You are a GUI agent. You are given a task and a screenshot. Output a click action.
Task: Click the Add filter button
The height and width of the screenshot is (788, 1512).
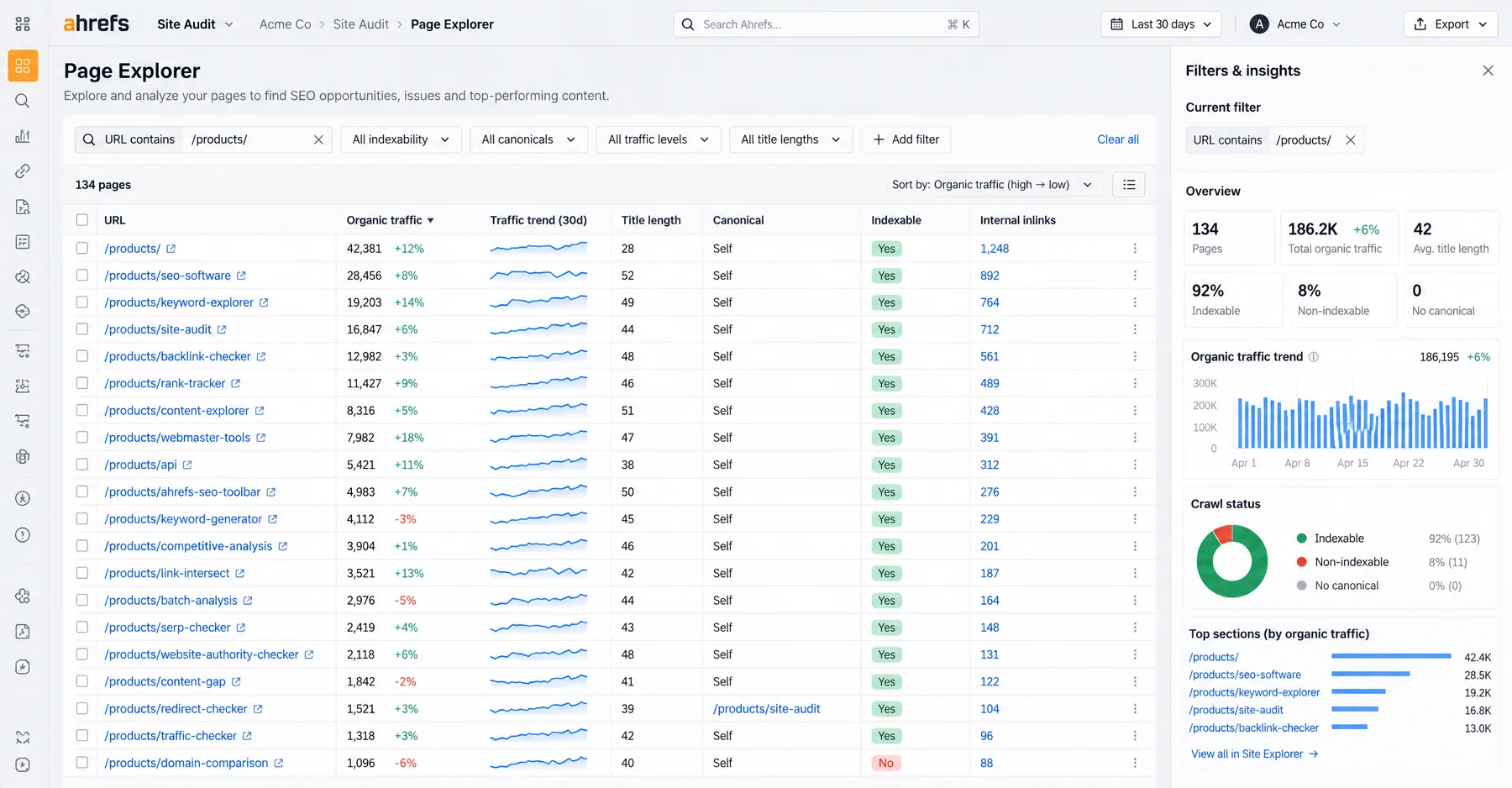click(x=906, y=139)
